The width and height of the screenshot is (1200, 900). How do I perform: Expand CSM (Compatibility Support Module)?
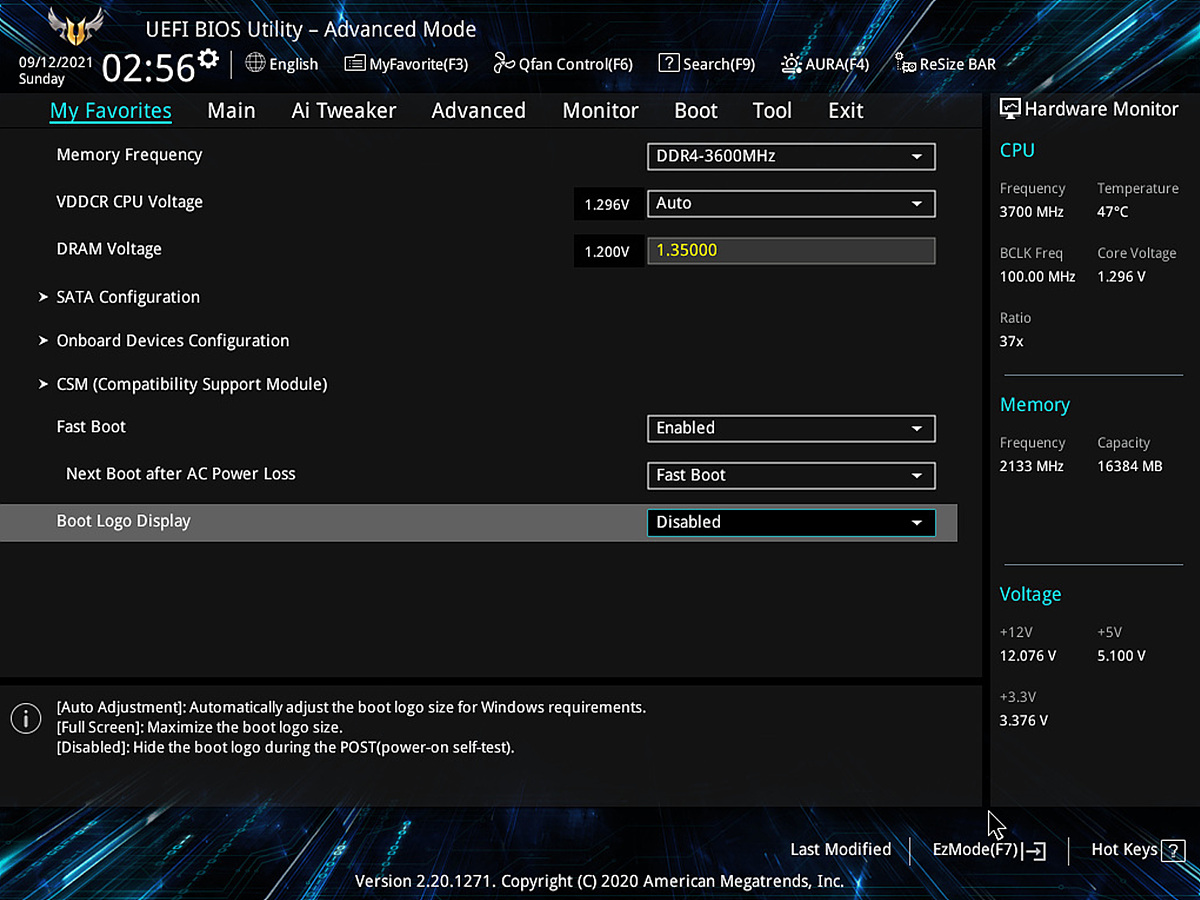click(x=191, y=384)
